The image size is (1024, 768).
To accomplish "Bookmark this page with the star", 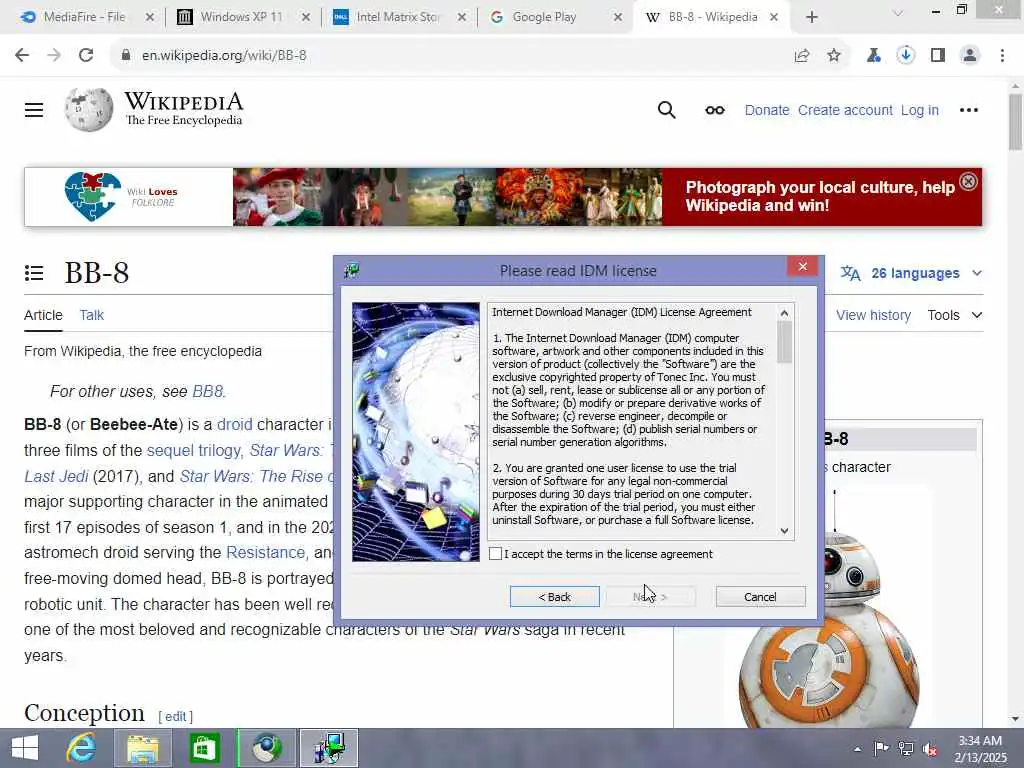I will pyautogui.click(x=834, y=56).
